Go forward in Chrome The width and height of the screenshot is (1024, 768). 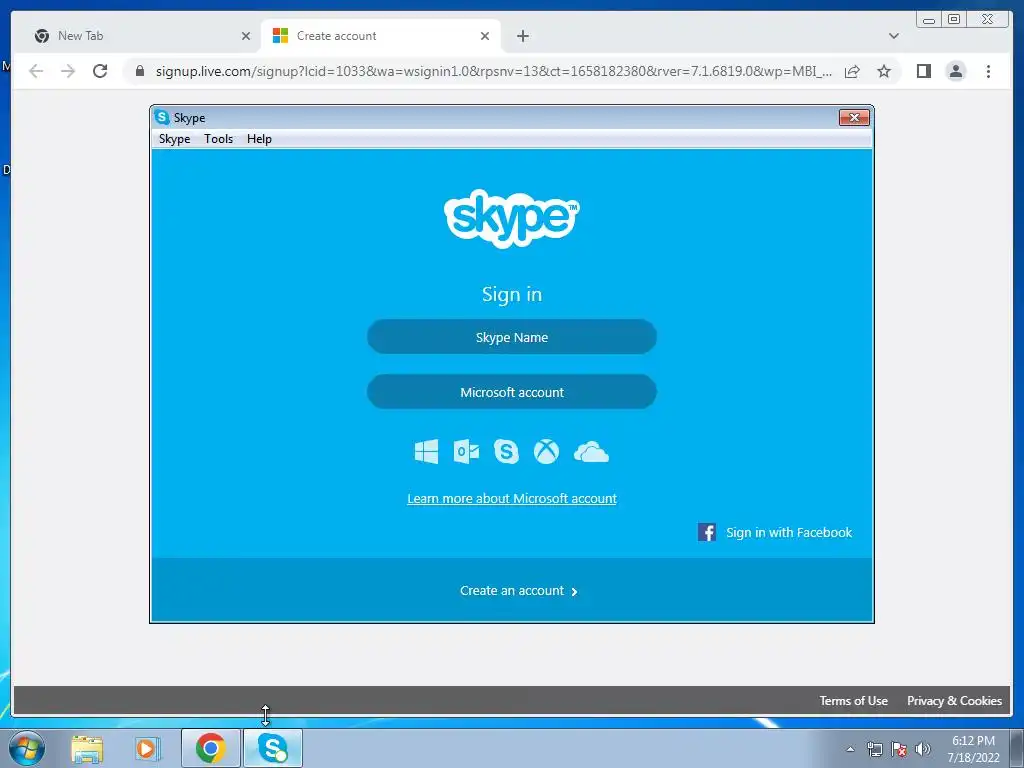68,71
